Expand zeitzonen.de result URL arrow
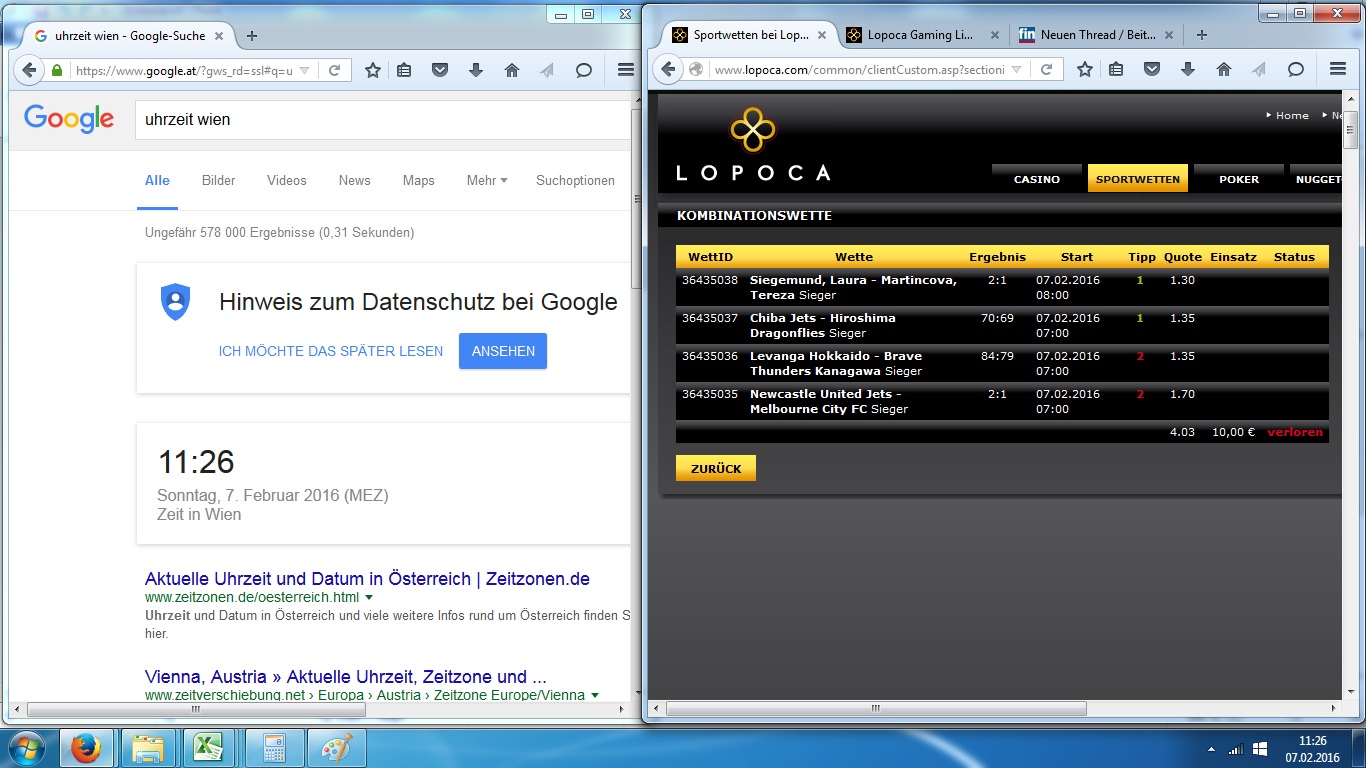1366x768 pixels. tap(369, 598)
